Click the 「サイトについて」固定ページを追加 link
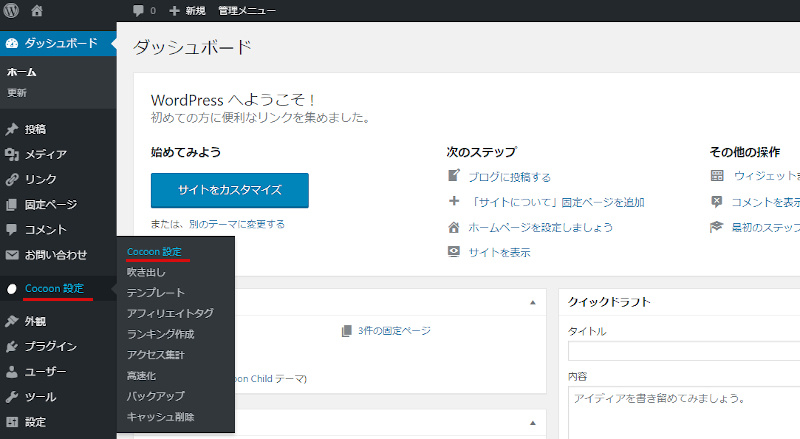The height and width of the screenshot is (439, 800). 557,202
